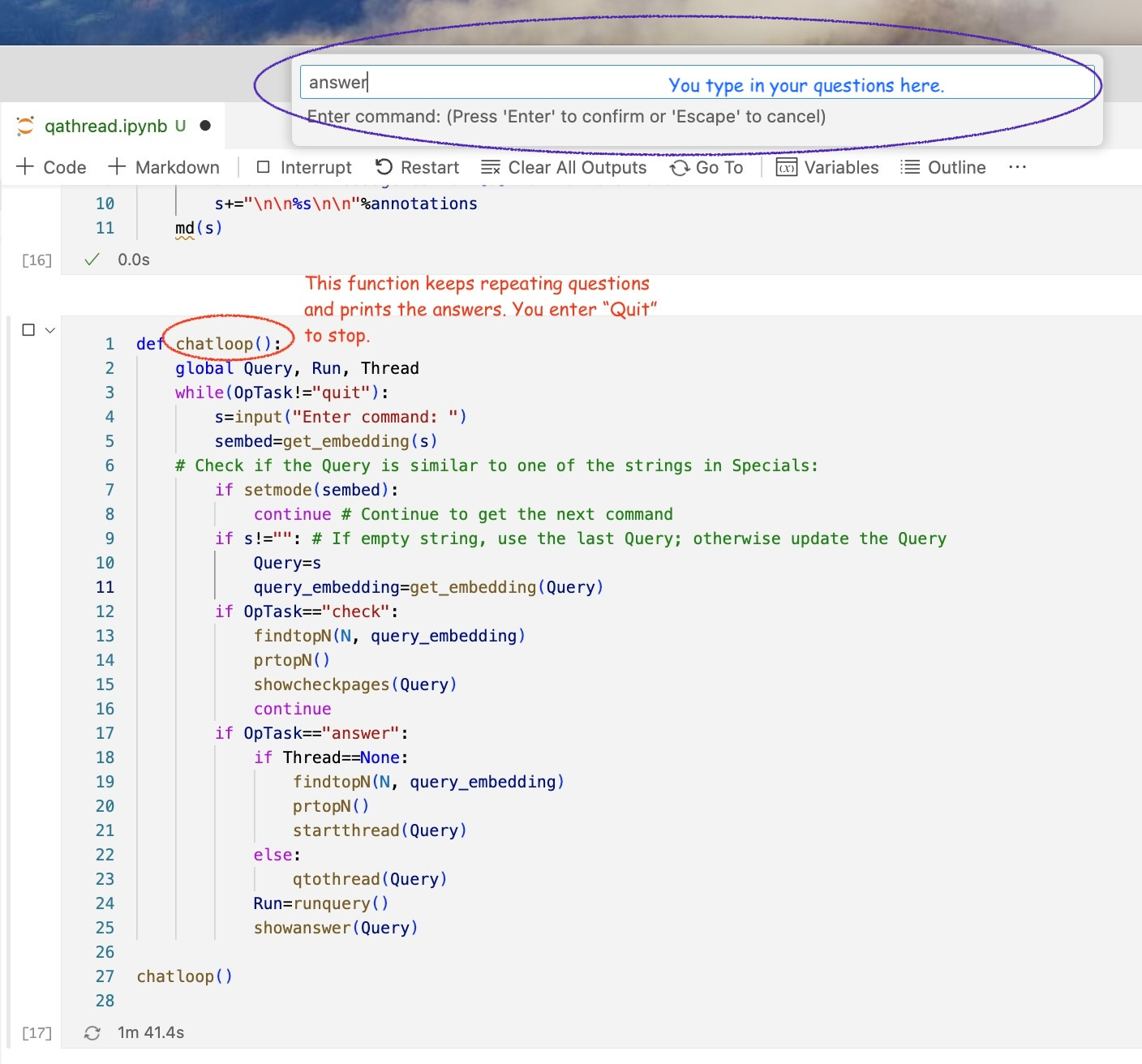Click the 'if OpTask=="check":' line
The image size is (1142, 1064).
pyautogui.click(x=307, y=611)
